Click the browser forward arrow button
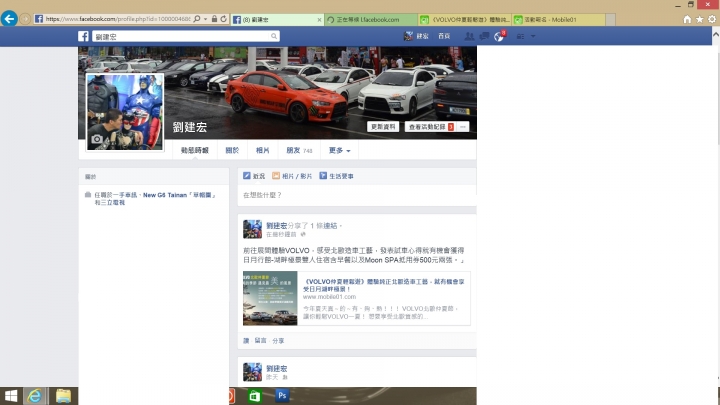Screen dimensions: 720x405 25,19
